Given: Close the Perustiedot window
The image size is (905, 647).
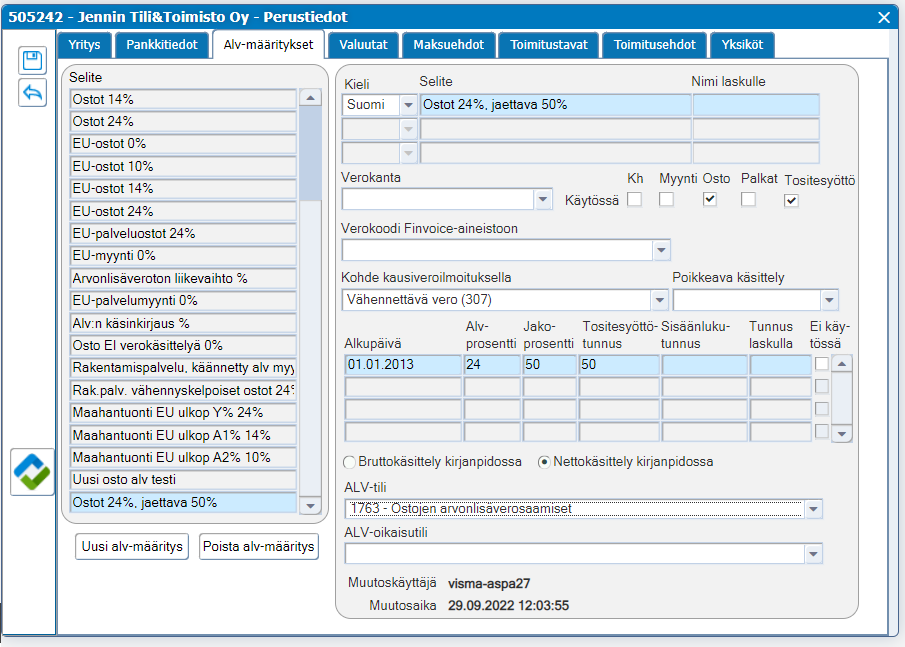Looking at the screenshot, I should (884, 17).
